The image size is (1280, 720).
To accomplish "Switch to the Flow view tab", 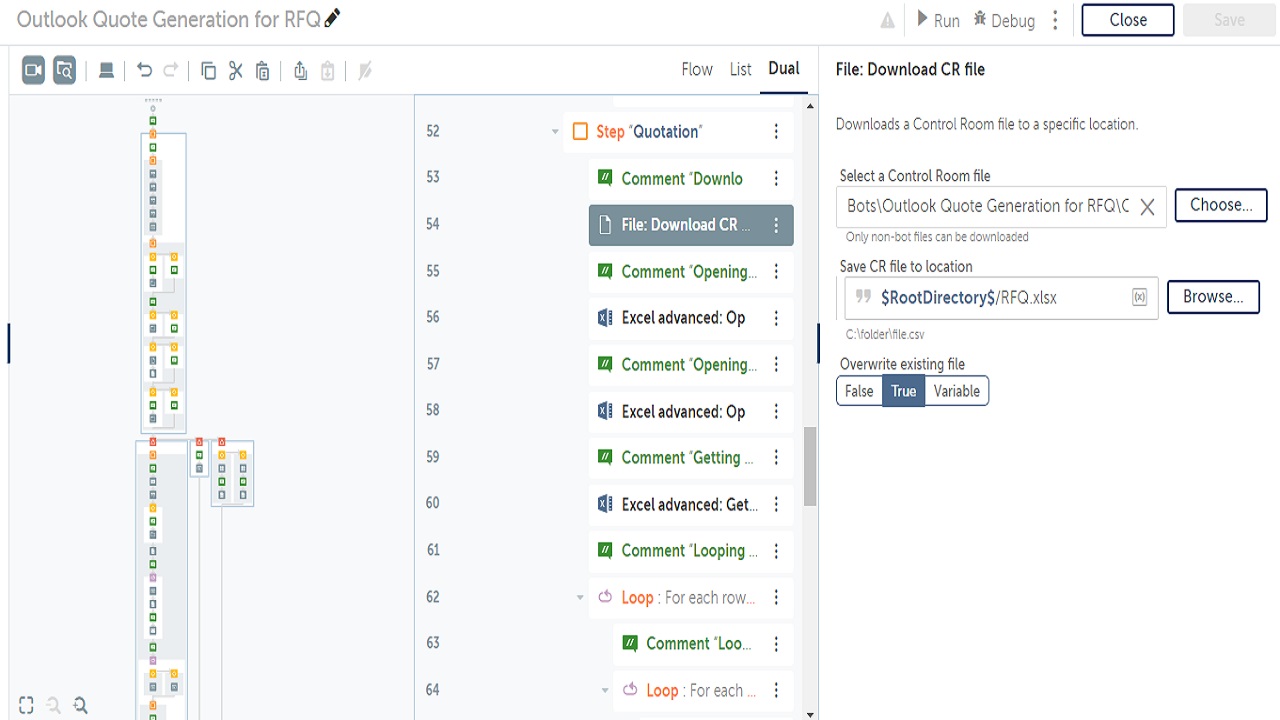I will [x=697, y=69].
